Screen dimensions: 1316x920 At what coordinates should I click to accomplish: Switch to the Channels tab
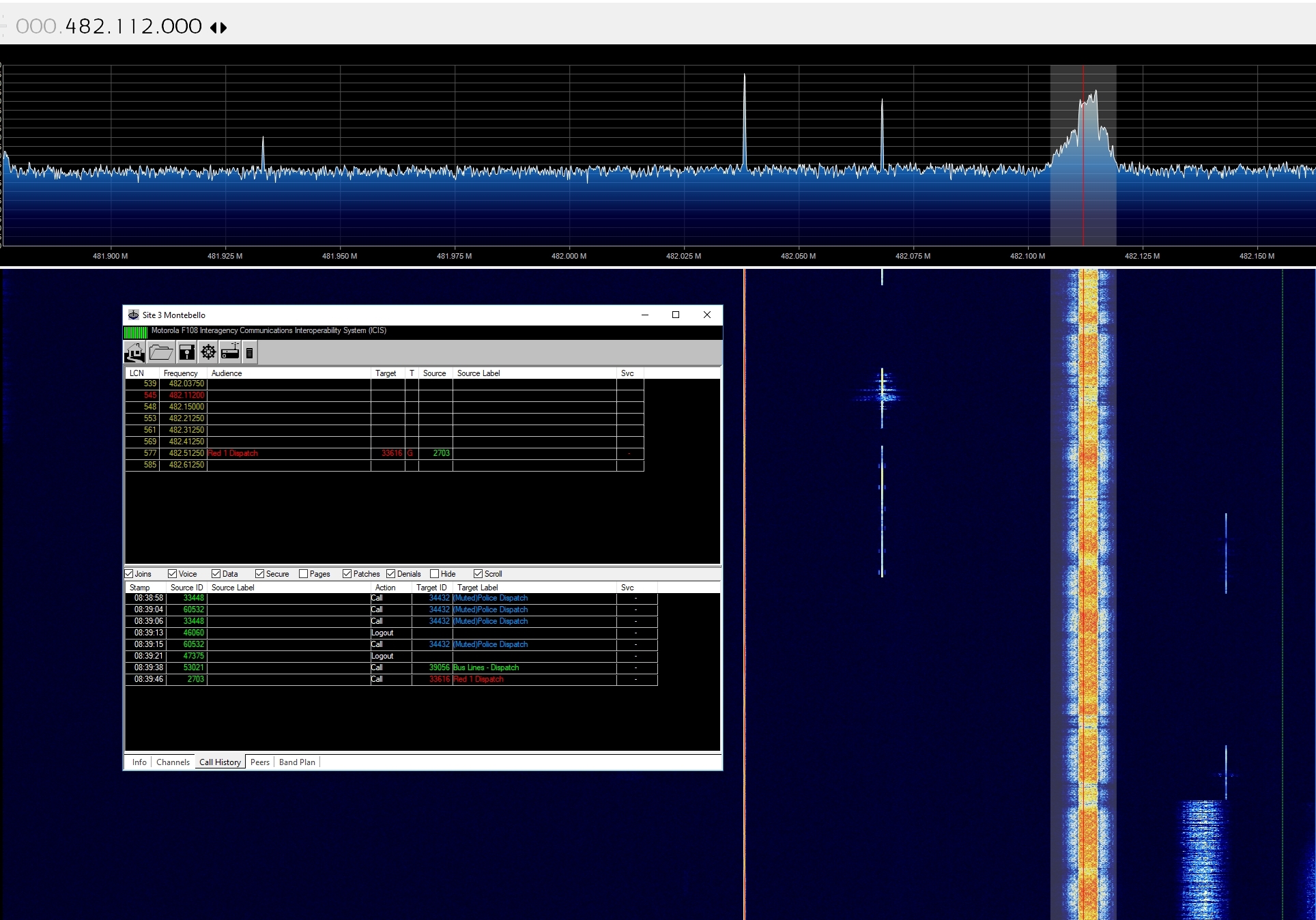tap(173, 762)
